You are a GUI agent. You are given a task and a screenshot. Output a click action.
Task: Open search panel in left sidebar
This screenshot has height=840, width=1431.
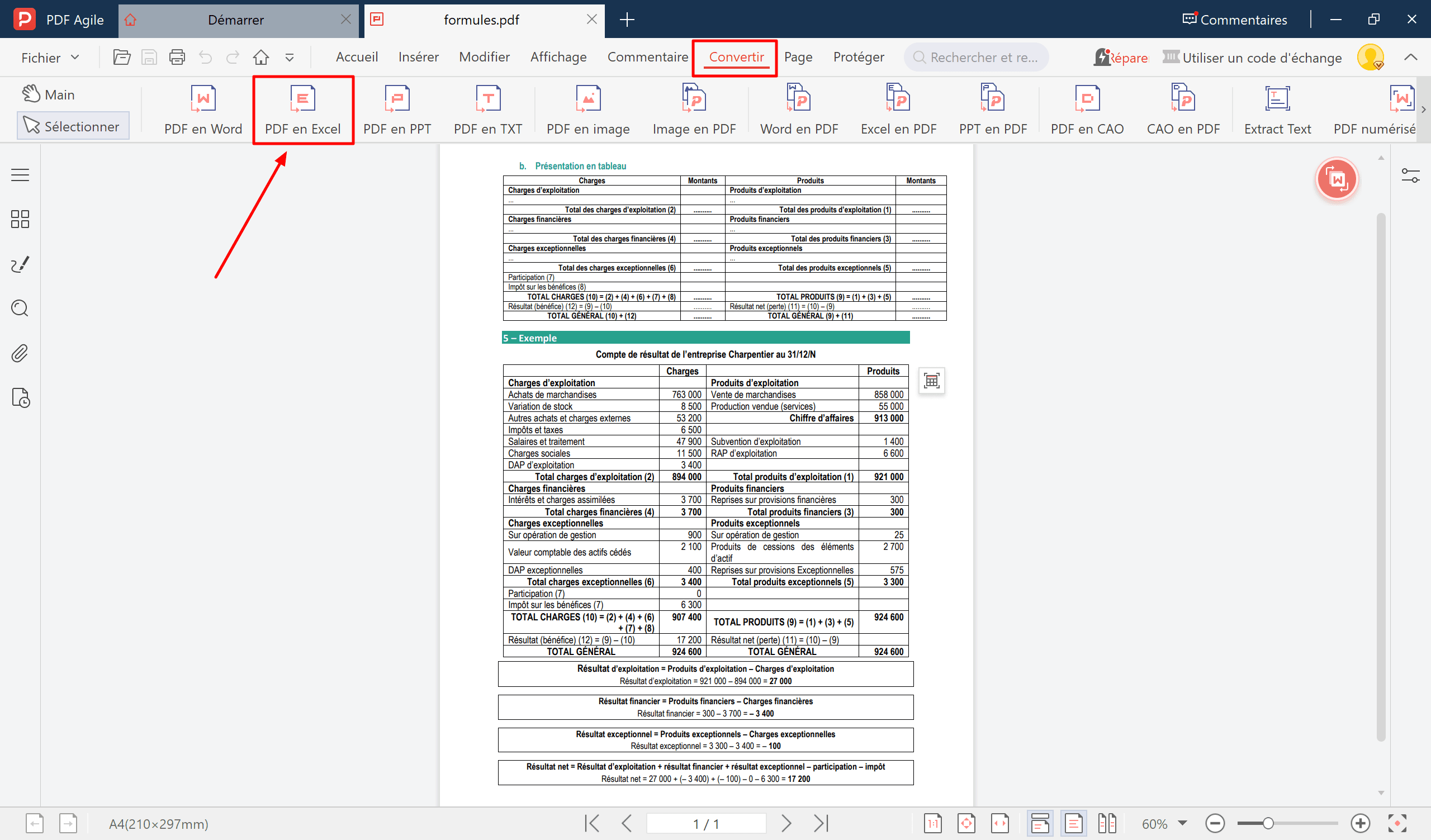pyautogui.click(x=20, y=308)
